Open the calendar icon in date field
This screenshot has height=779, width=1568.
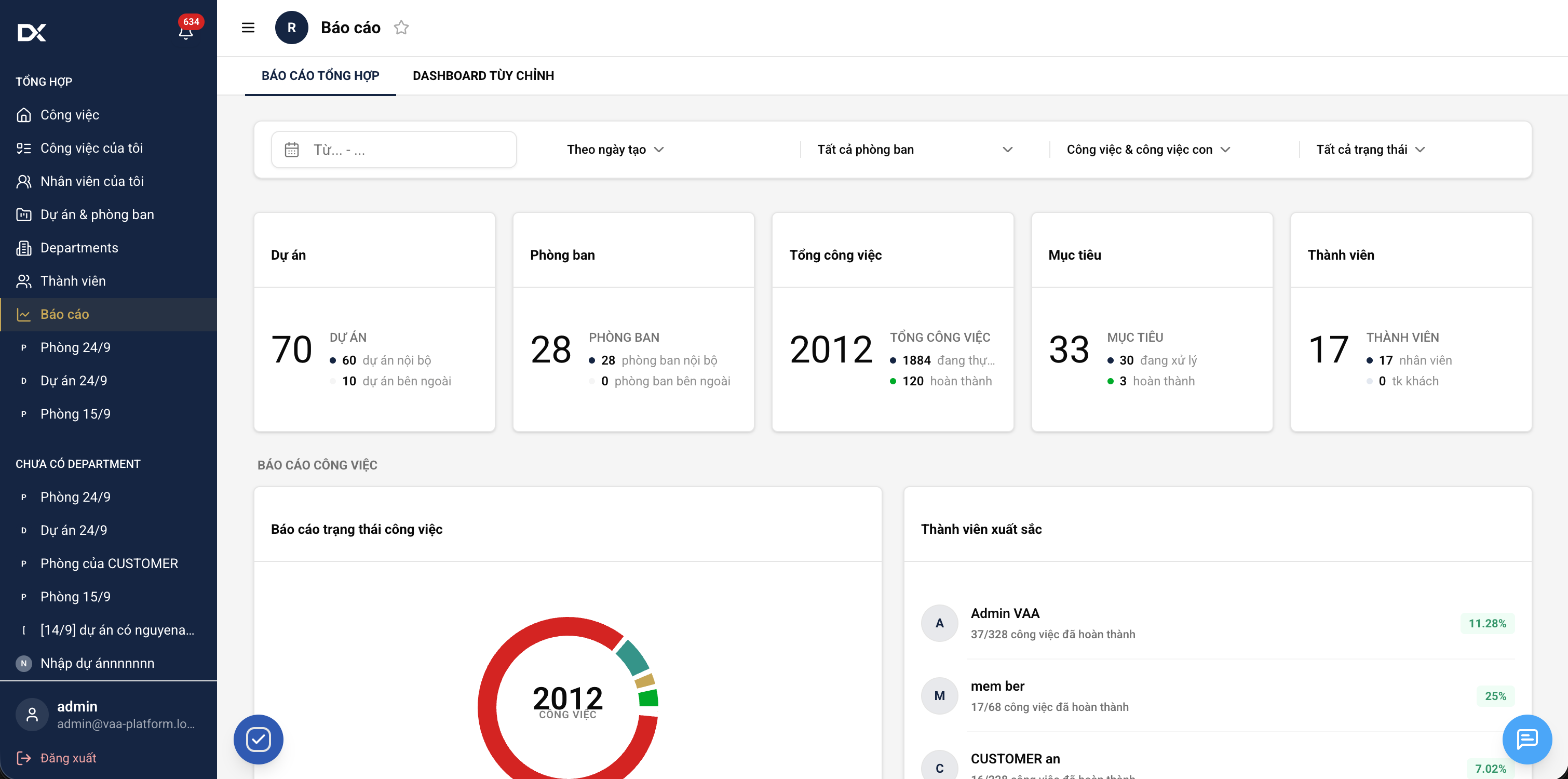click(x=292, y=149)
